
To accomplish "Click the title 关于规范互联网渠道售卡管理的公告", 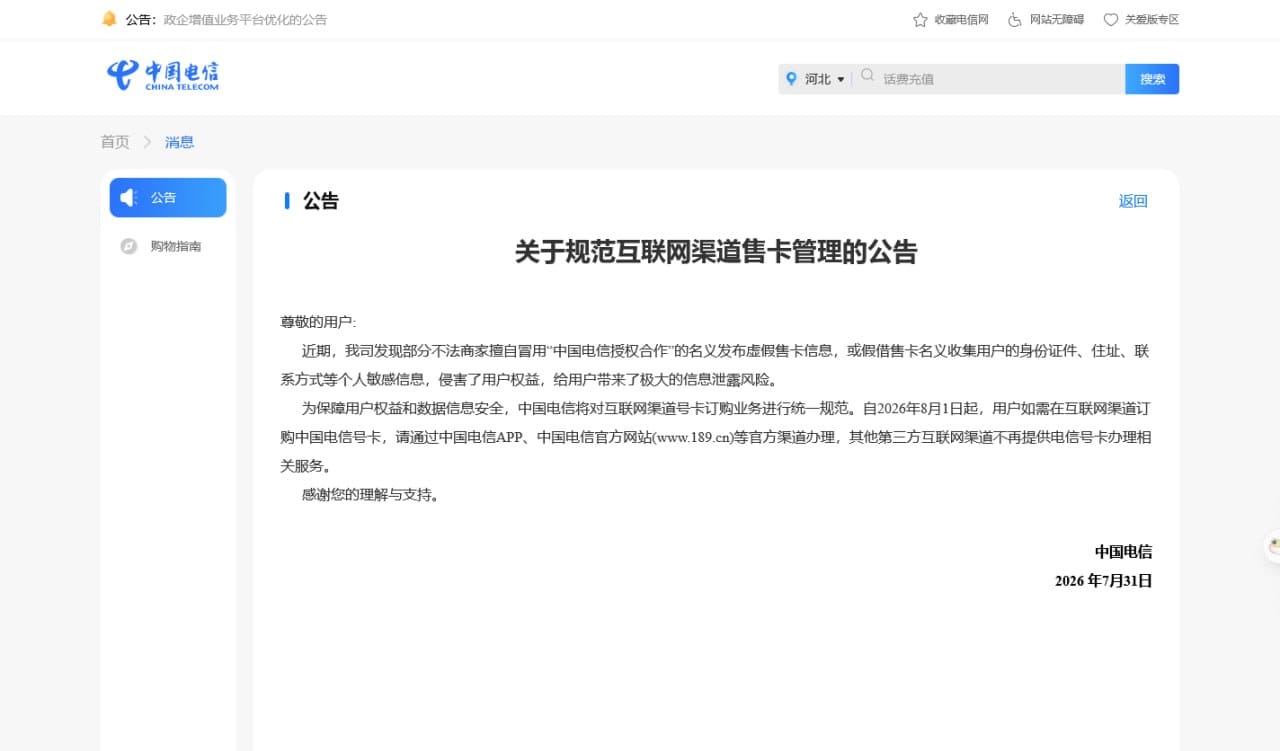I will pos(716,252).
